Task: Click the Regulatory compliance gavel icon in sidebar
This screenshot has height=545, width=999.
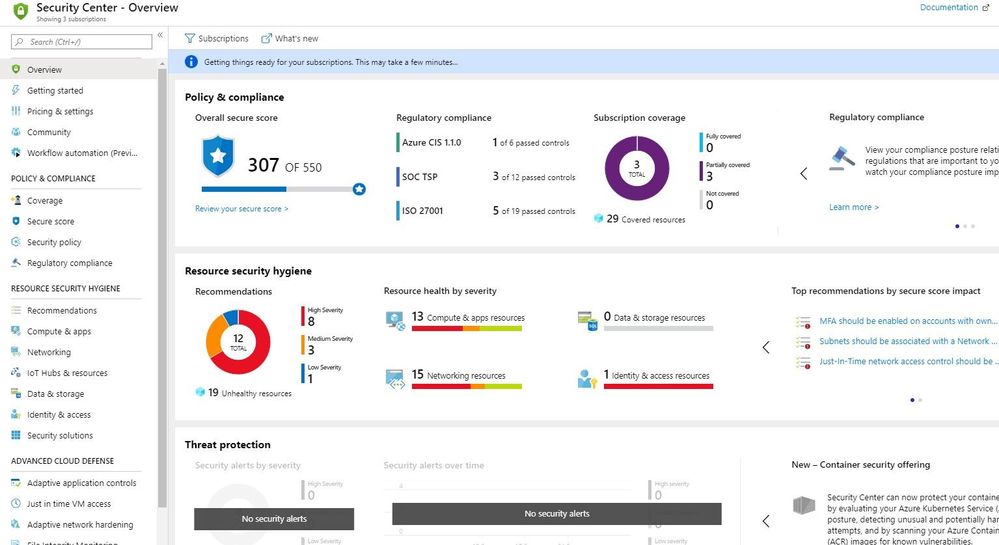Action: click(16, 263)
